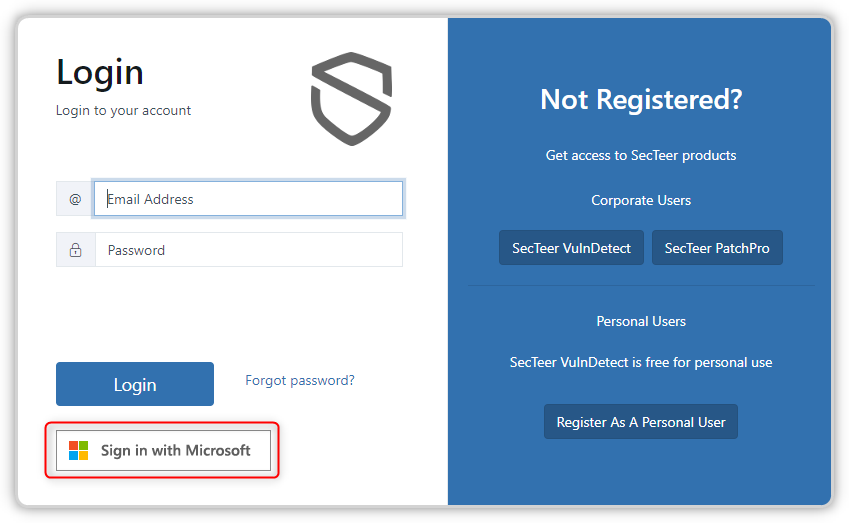Click the Microsoft four-color logo
Image resolution: width=849 pixels, height=523 pixels.
coord(79,450)
